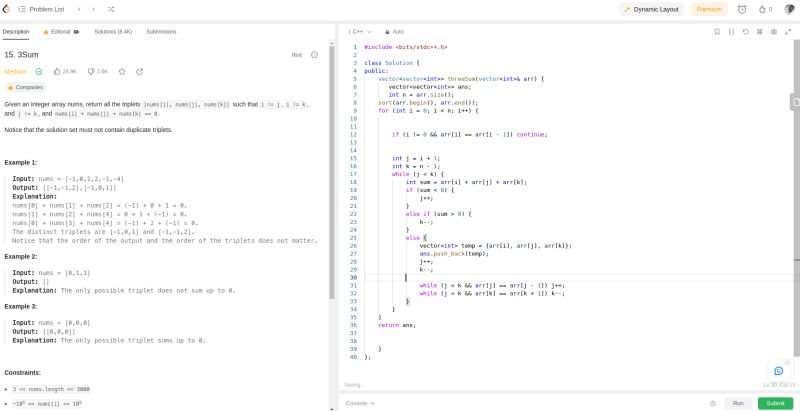
Task: Click the class Solution { line
Action: 392,63
